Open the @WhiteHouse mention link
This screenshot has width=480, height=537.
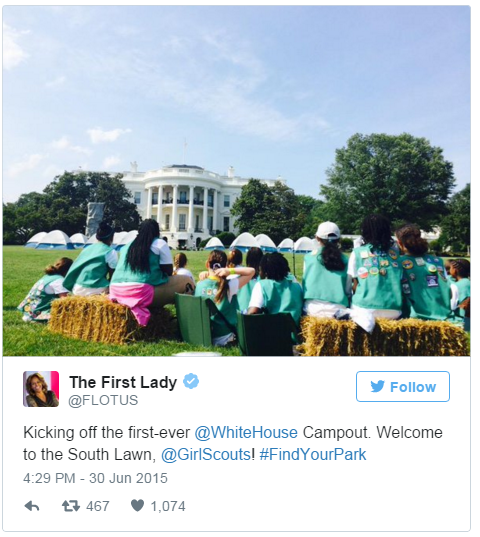point(246,433)
